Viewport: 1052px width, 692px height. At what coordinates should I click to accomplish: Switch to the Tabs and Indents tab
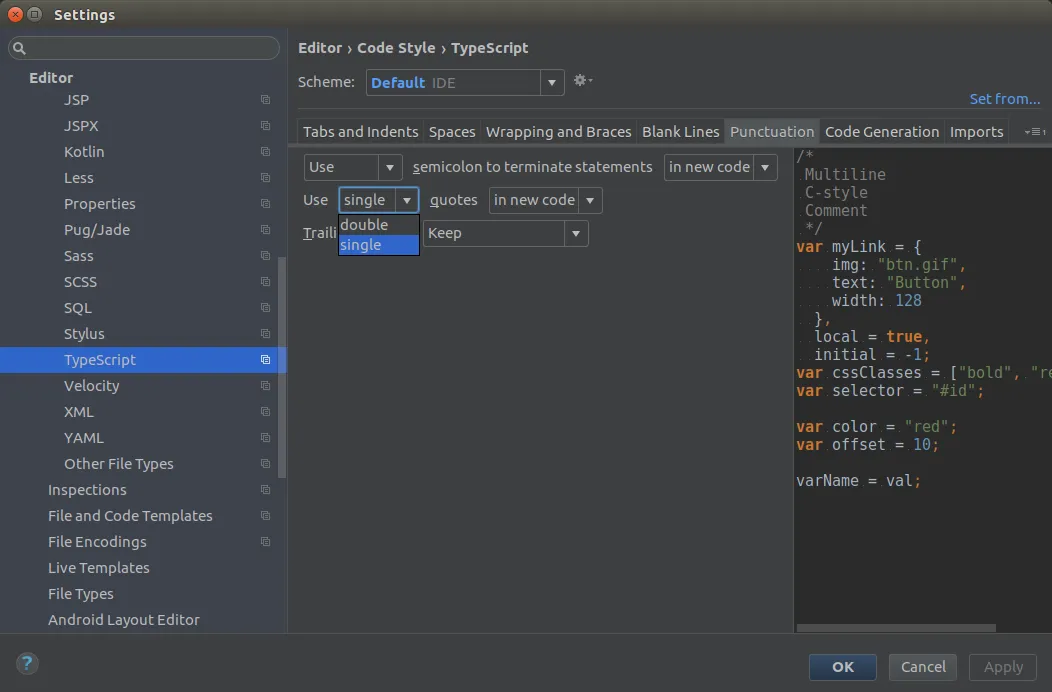click(x=360, y=132)
